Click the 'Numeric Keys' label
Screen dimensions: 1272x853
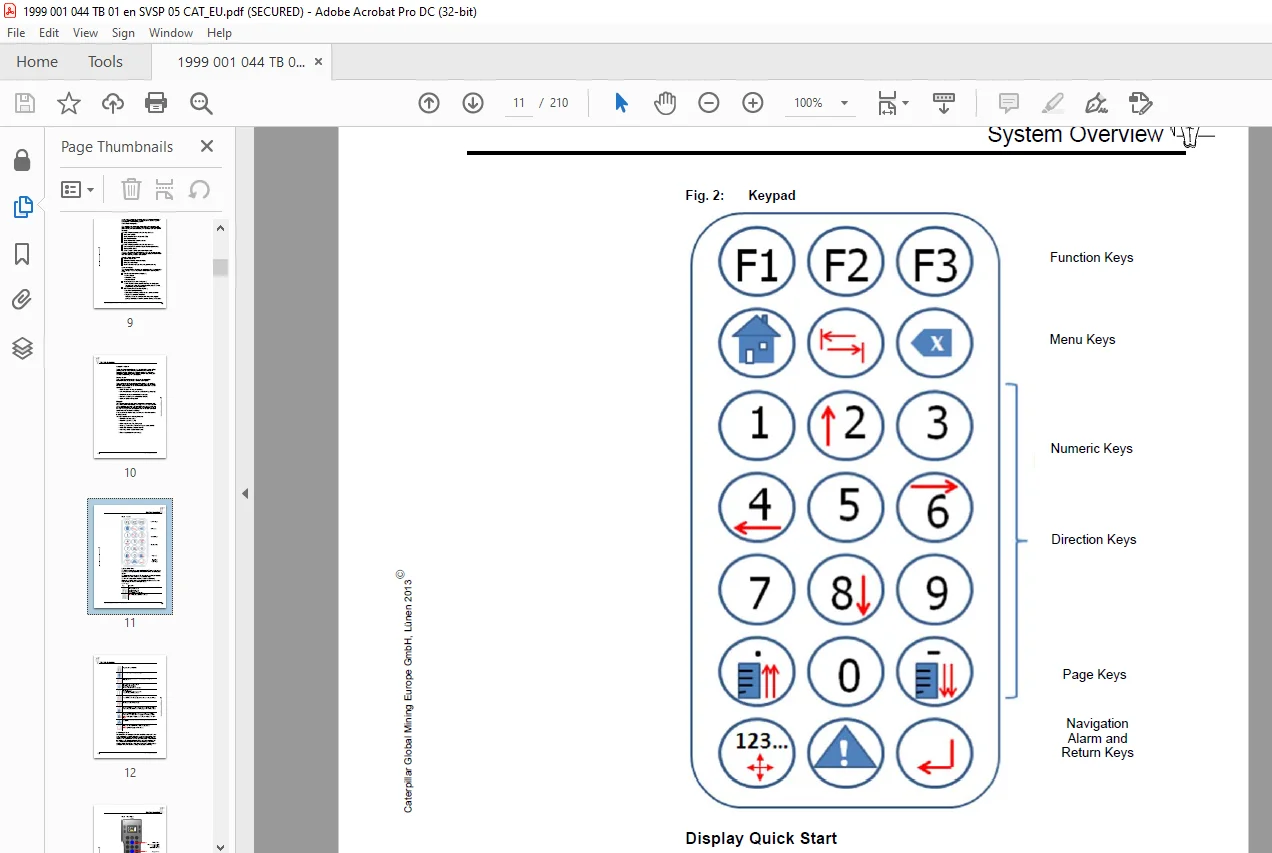[x=1091, y=448]
